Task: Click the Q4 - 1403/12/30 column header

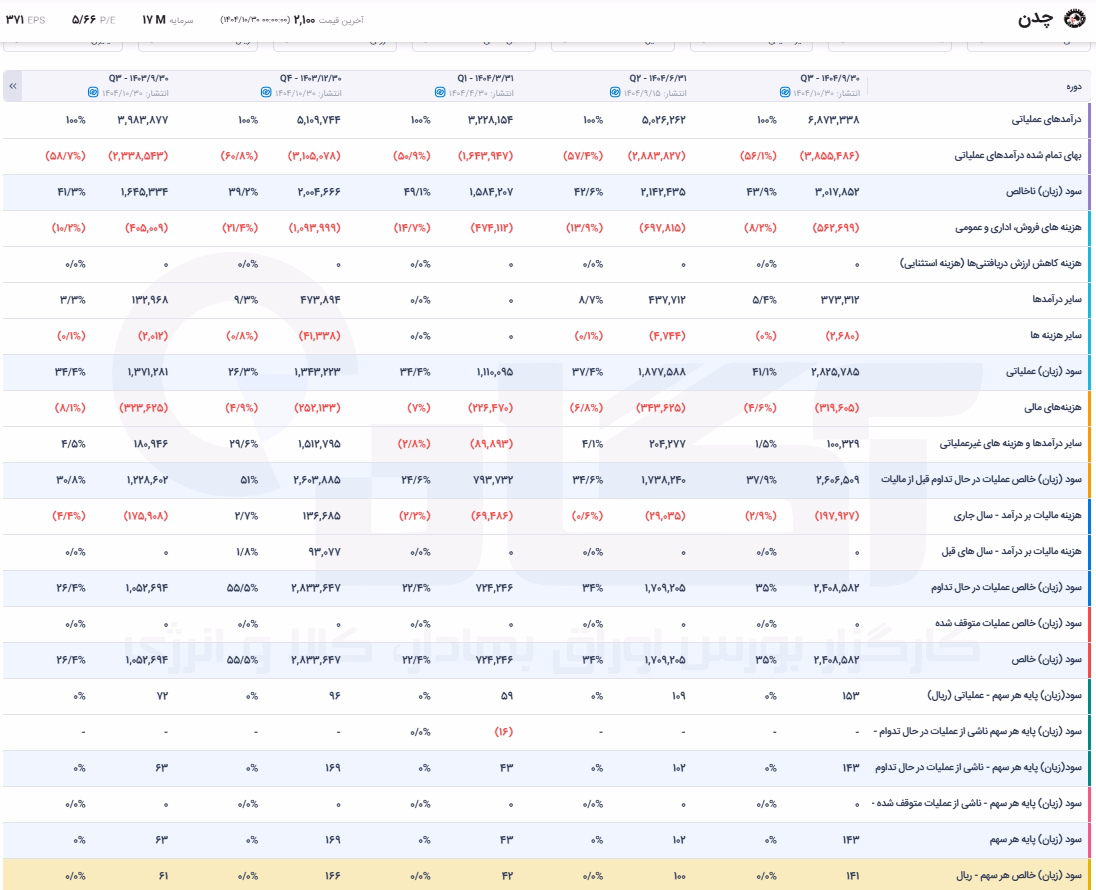Action: [310, 78]
